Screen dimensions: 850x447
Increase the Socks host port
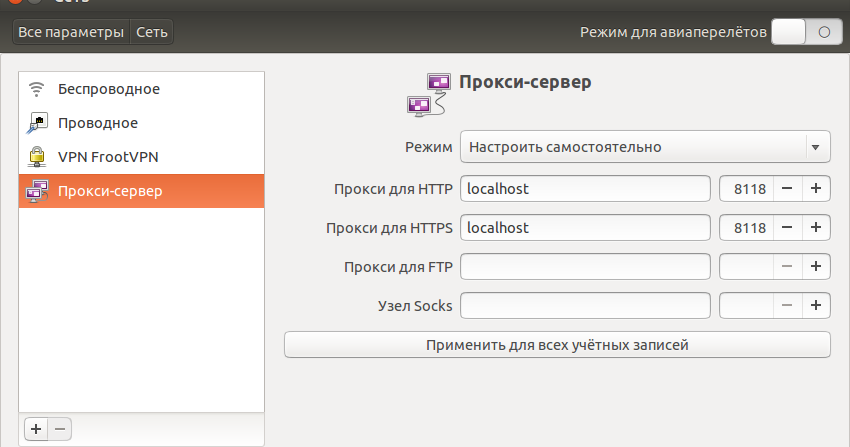(816, 306)
